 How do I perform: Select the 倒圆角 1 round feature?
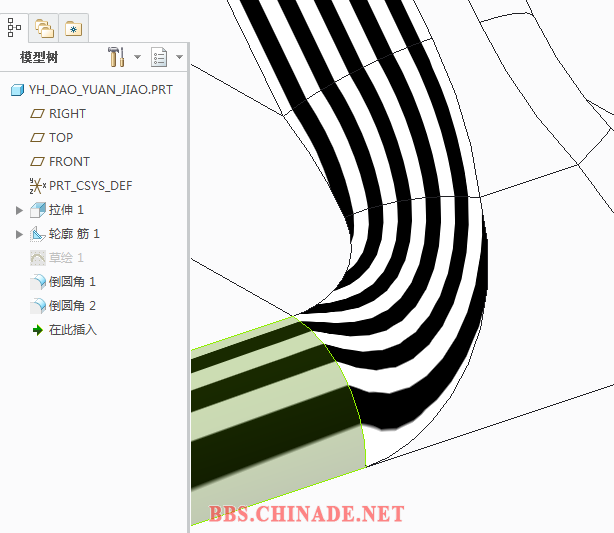[72, 282]
